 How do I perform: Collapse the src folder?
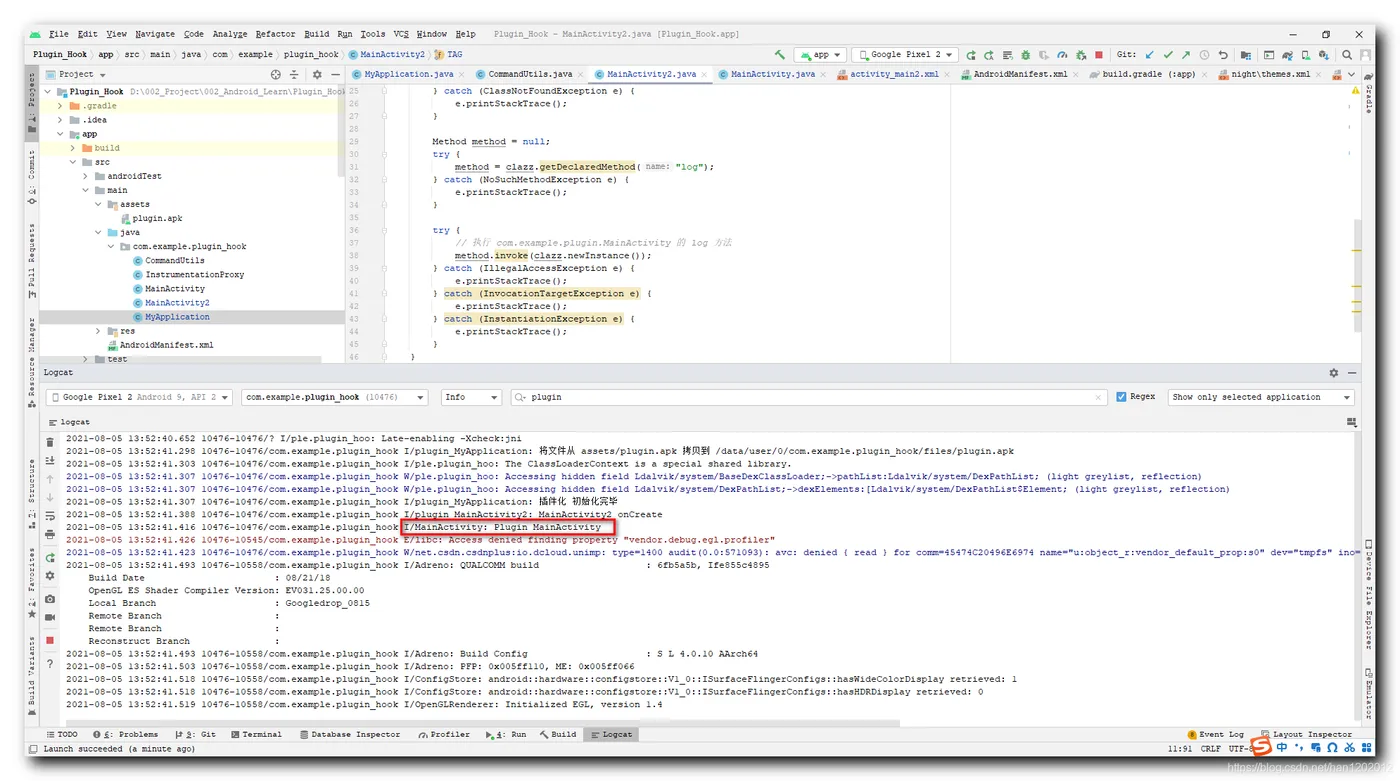(x=73, y=162)
